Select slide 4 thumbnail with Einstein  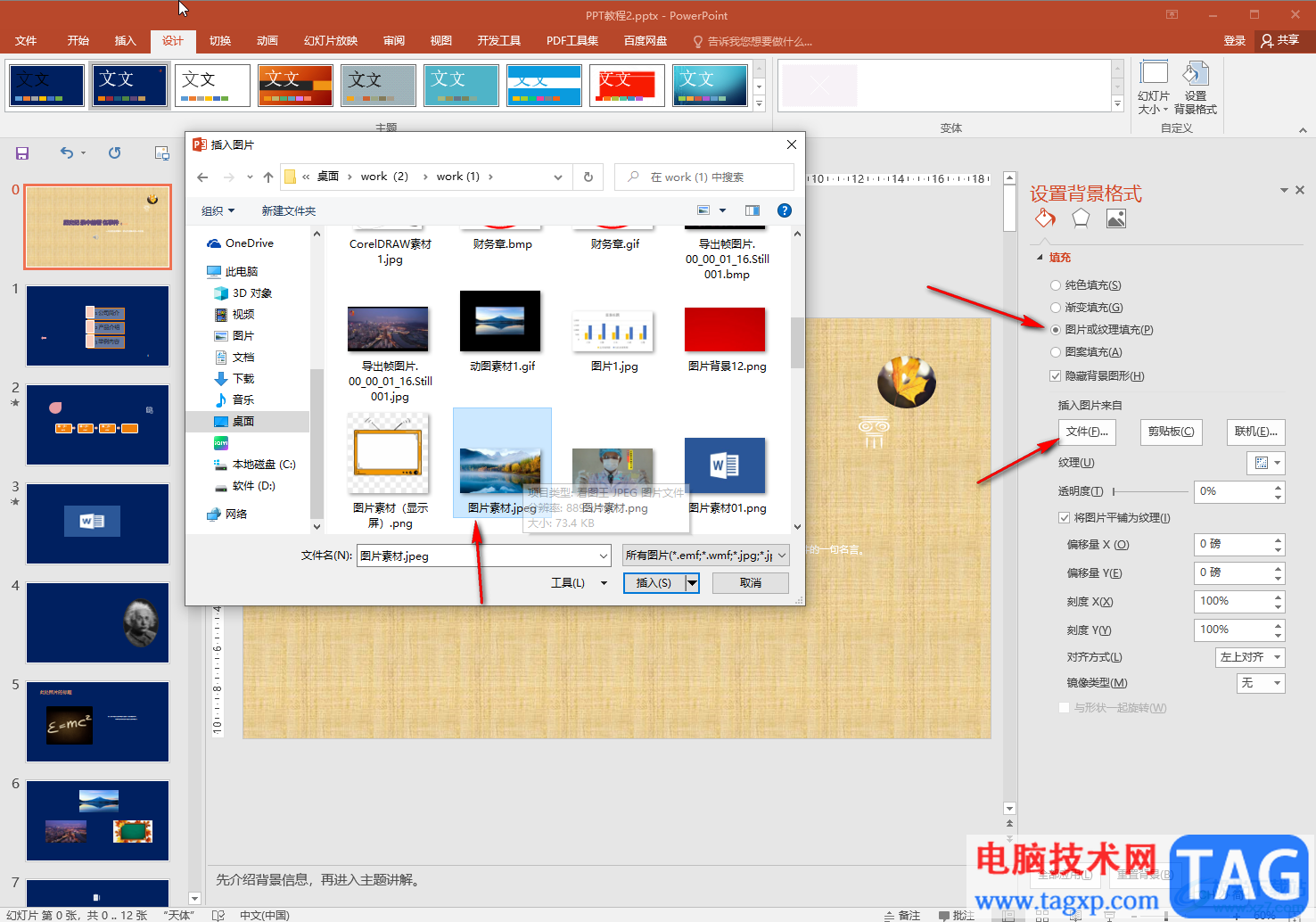(97, 622)
